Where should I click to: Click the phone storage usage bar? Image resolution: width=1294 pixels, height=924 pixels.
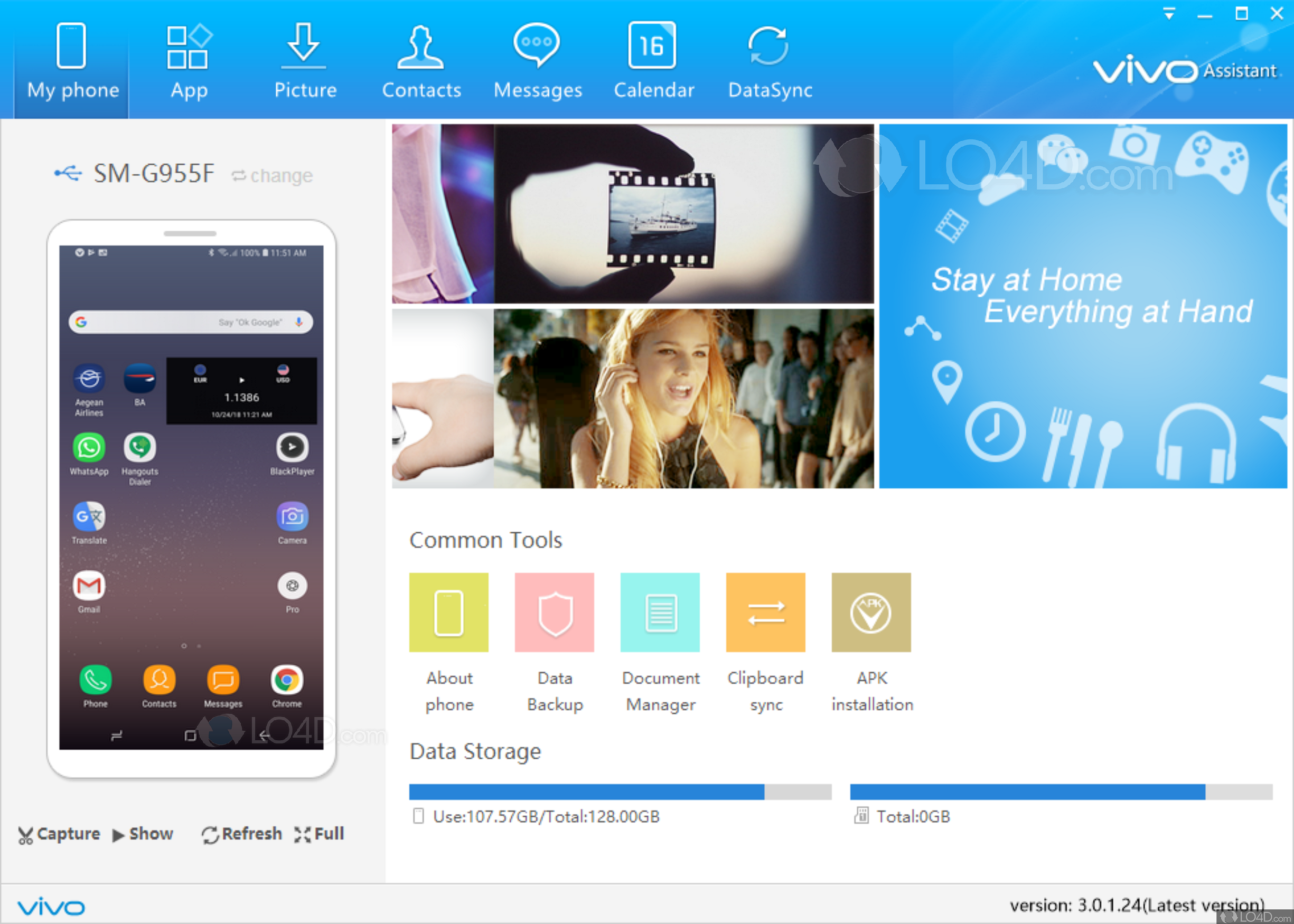click(x=620, y=791)
